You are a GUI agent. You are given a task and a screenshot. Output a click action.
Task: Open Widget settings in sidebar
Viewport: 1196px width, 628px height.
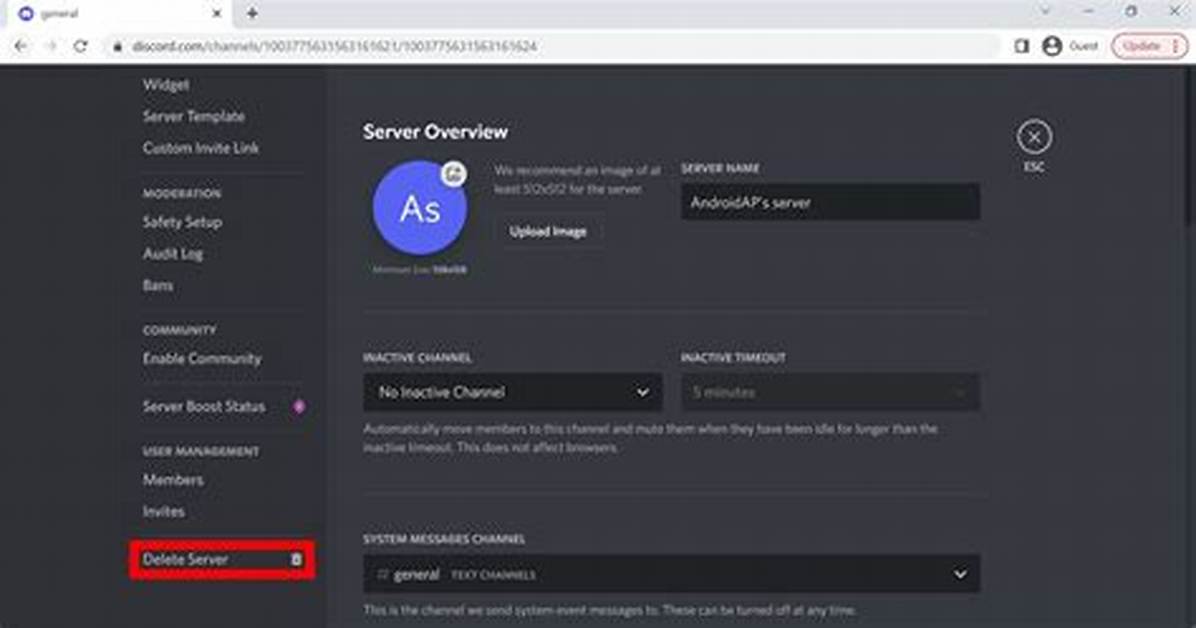(x=166, y=85)
